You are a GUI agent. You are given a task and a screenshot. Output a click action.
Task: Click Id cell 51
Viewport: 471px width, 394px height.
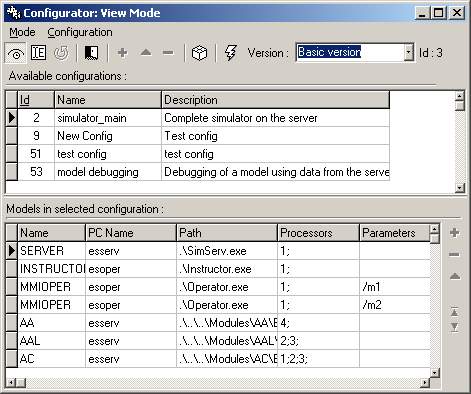36,154
